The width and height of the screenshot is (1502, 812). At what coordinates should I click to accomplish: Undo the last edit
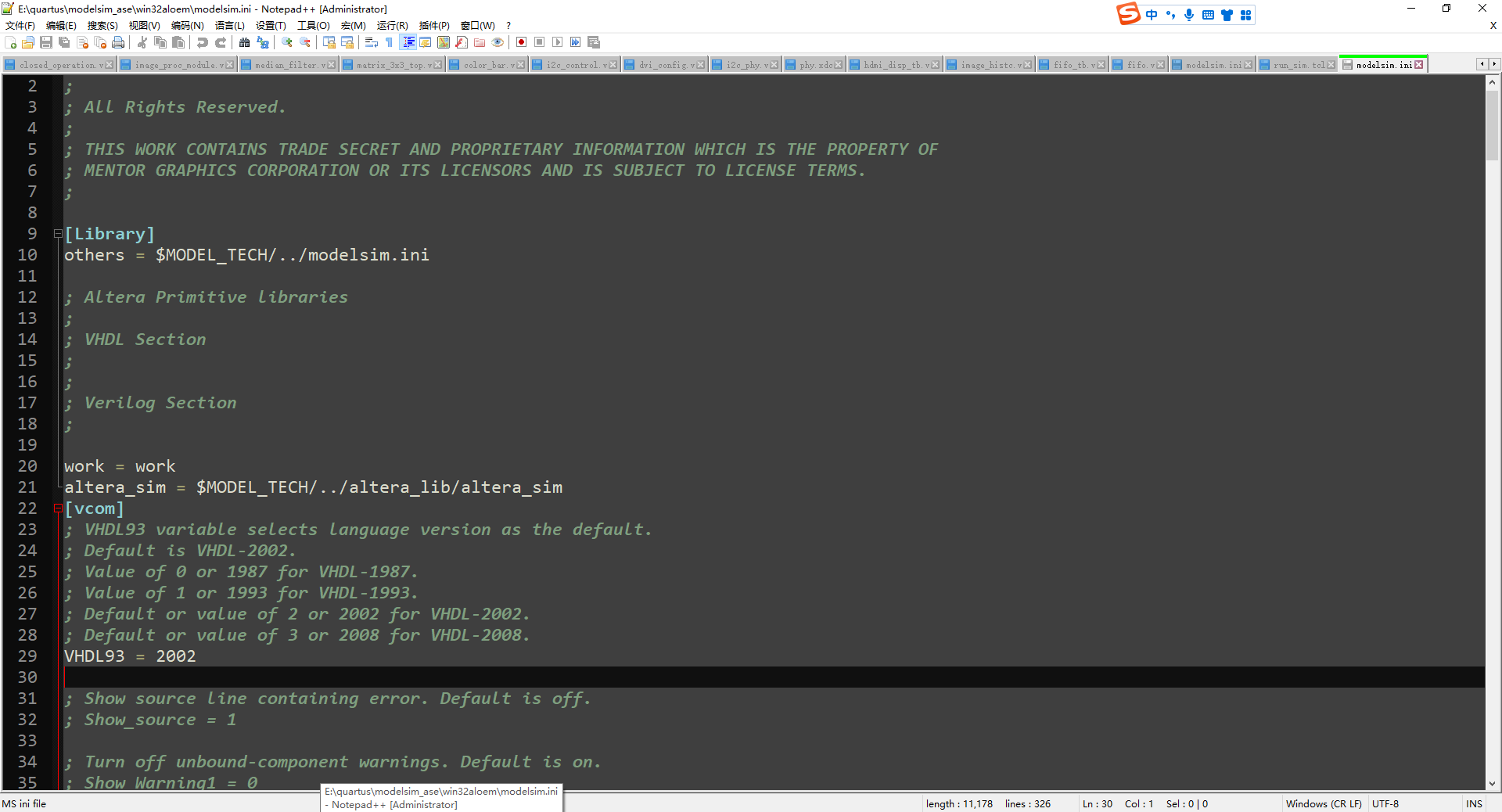pyautogui.click(x=202, y=42)
